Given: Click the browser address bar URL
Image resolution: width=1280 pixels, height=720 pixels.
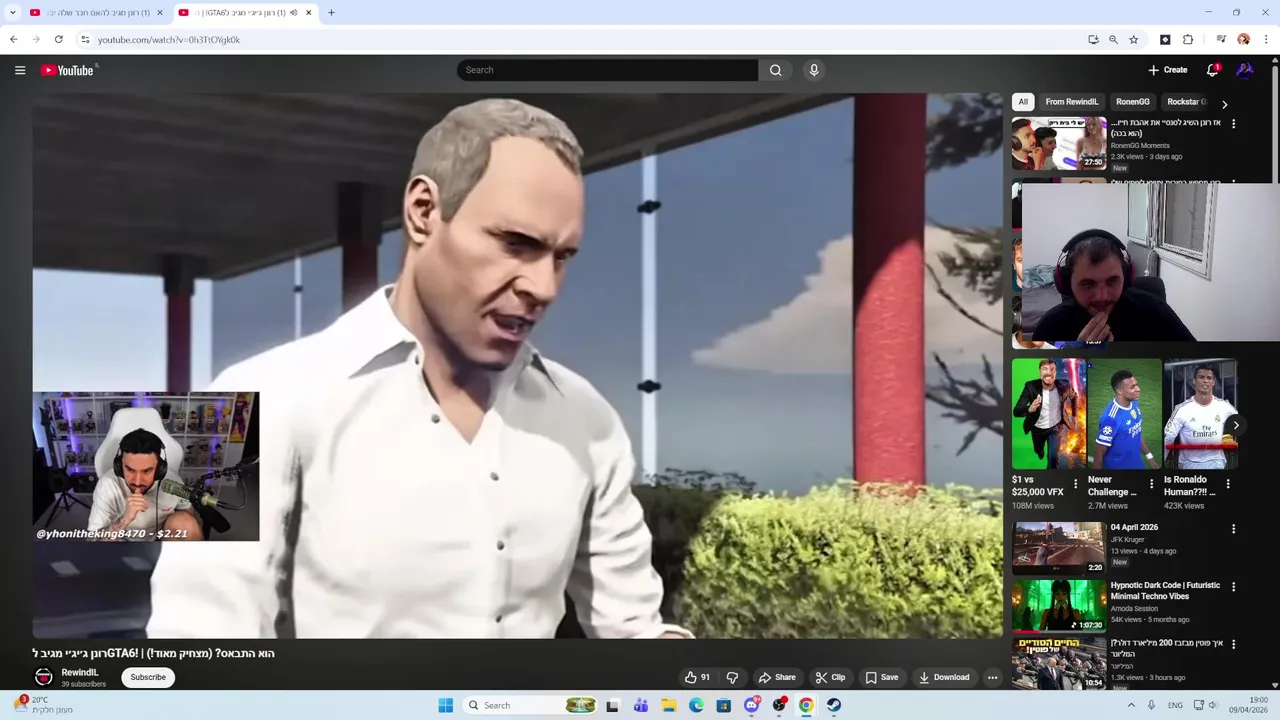Looking at the screenshot, I should click(169, 40).
